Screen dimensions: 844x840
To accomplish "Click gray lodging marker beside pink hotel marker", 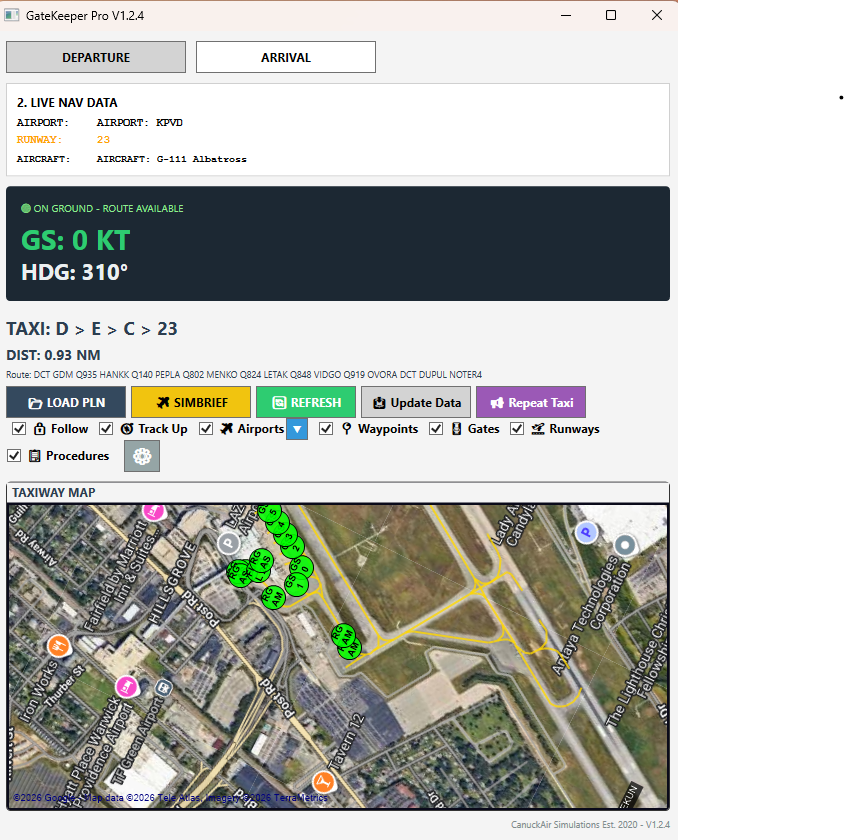I will [163, 688].
